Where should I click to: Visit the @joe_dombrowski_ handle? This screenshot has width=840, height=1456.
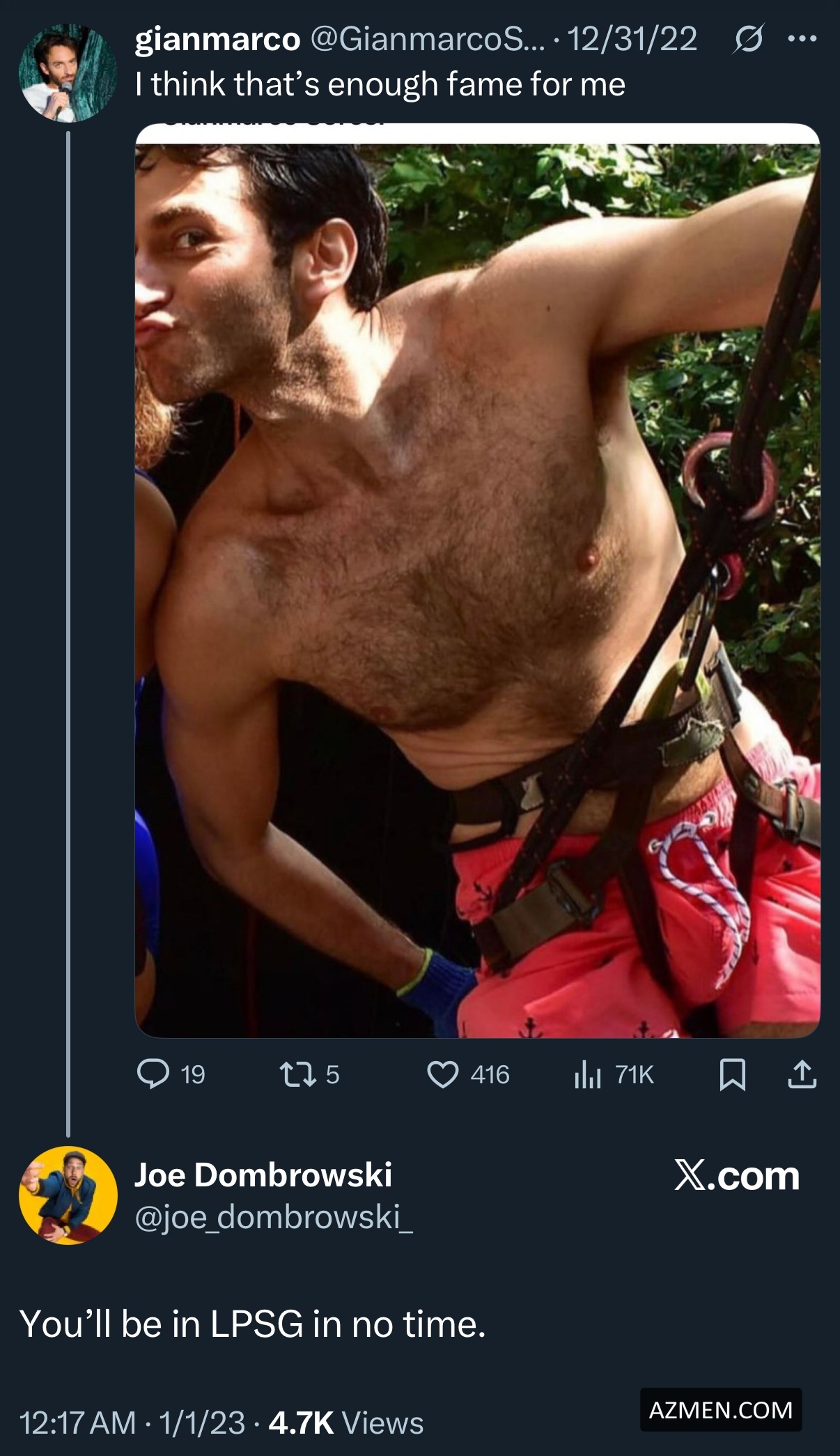pos(273,1216)
